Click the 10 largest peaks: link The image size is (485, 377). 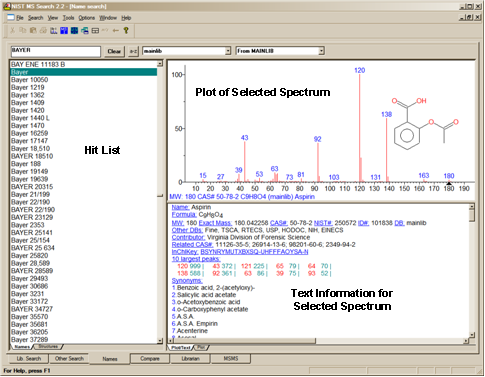point(196,259)
